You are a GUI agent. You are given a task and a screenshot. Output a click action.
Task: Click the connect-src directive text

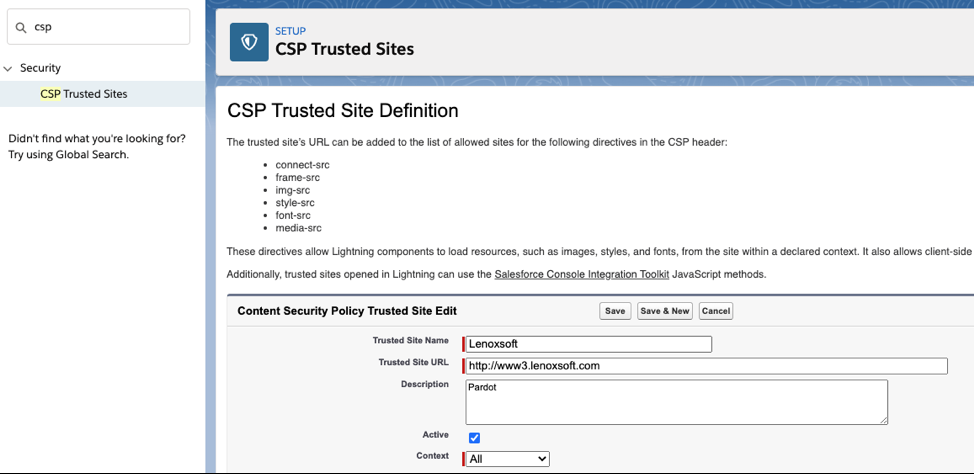coord(303,165)
